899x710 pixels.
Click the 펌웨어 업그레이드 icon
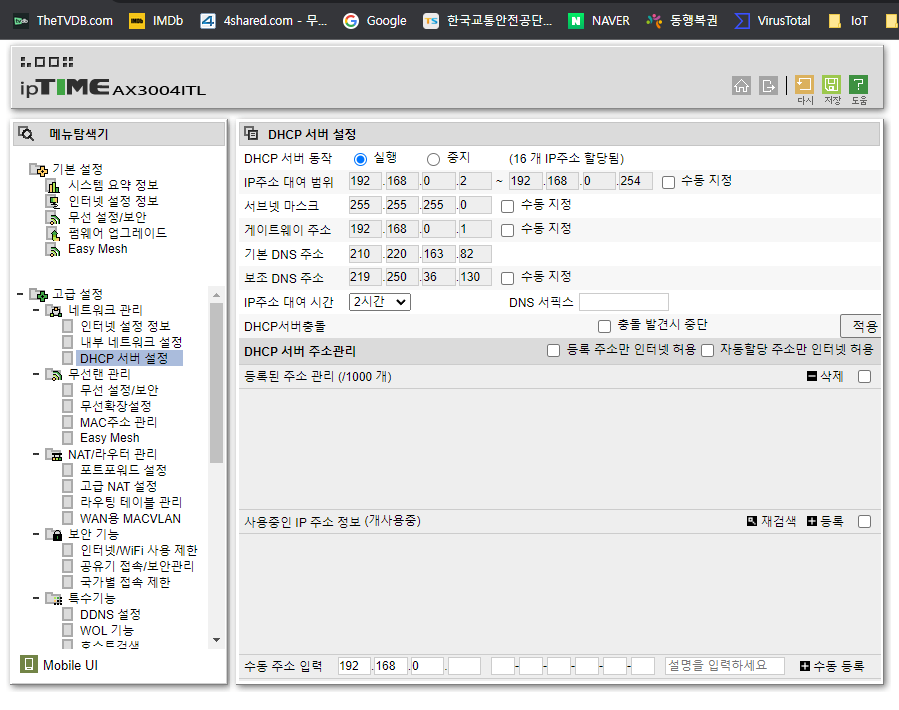click(x=53, y=233)
